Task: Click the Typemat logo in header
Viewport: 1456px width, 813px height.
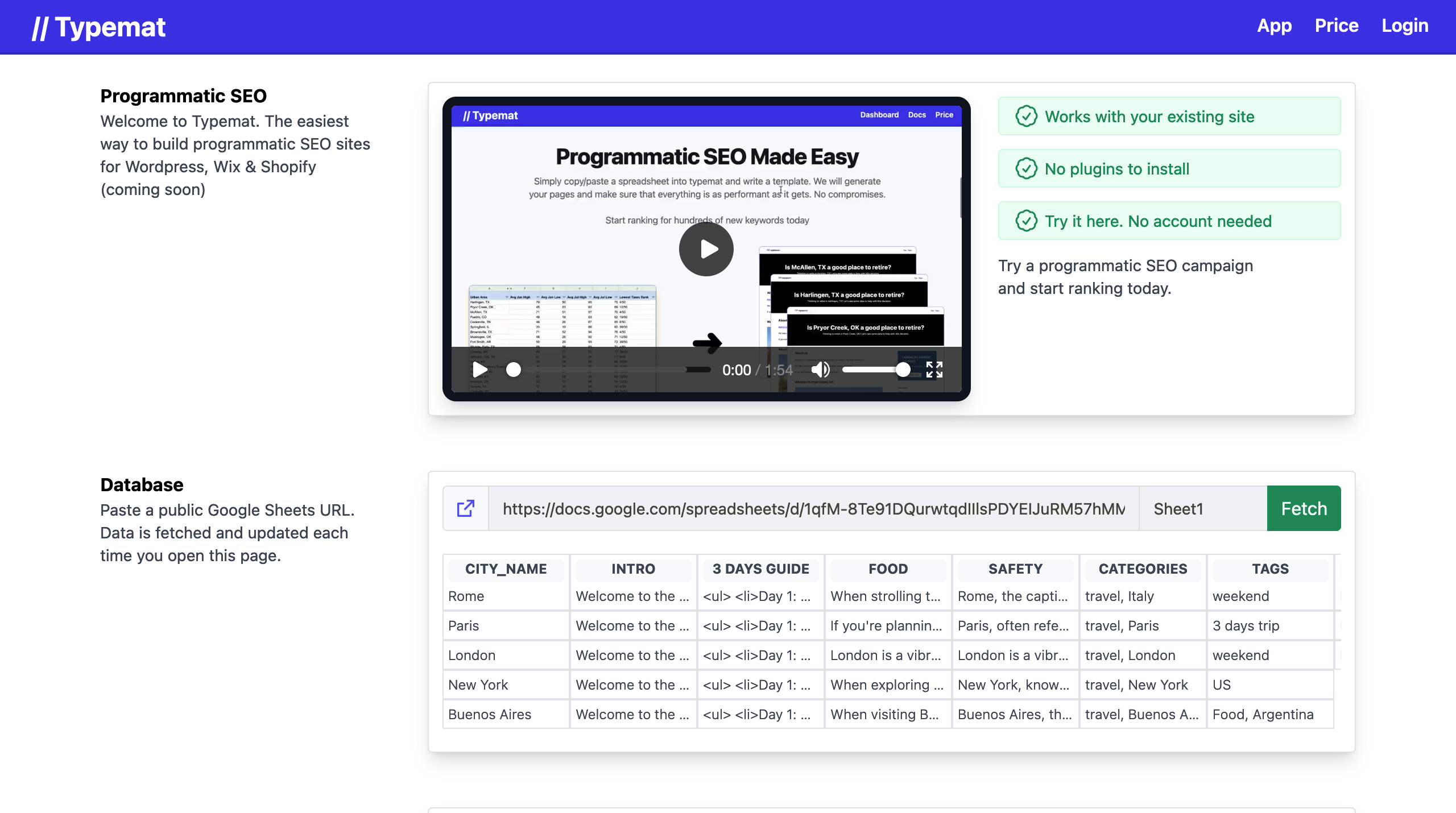Action: click(x=98, y=27)
